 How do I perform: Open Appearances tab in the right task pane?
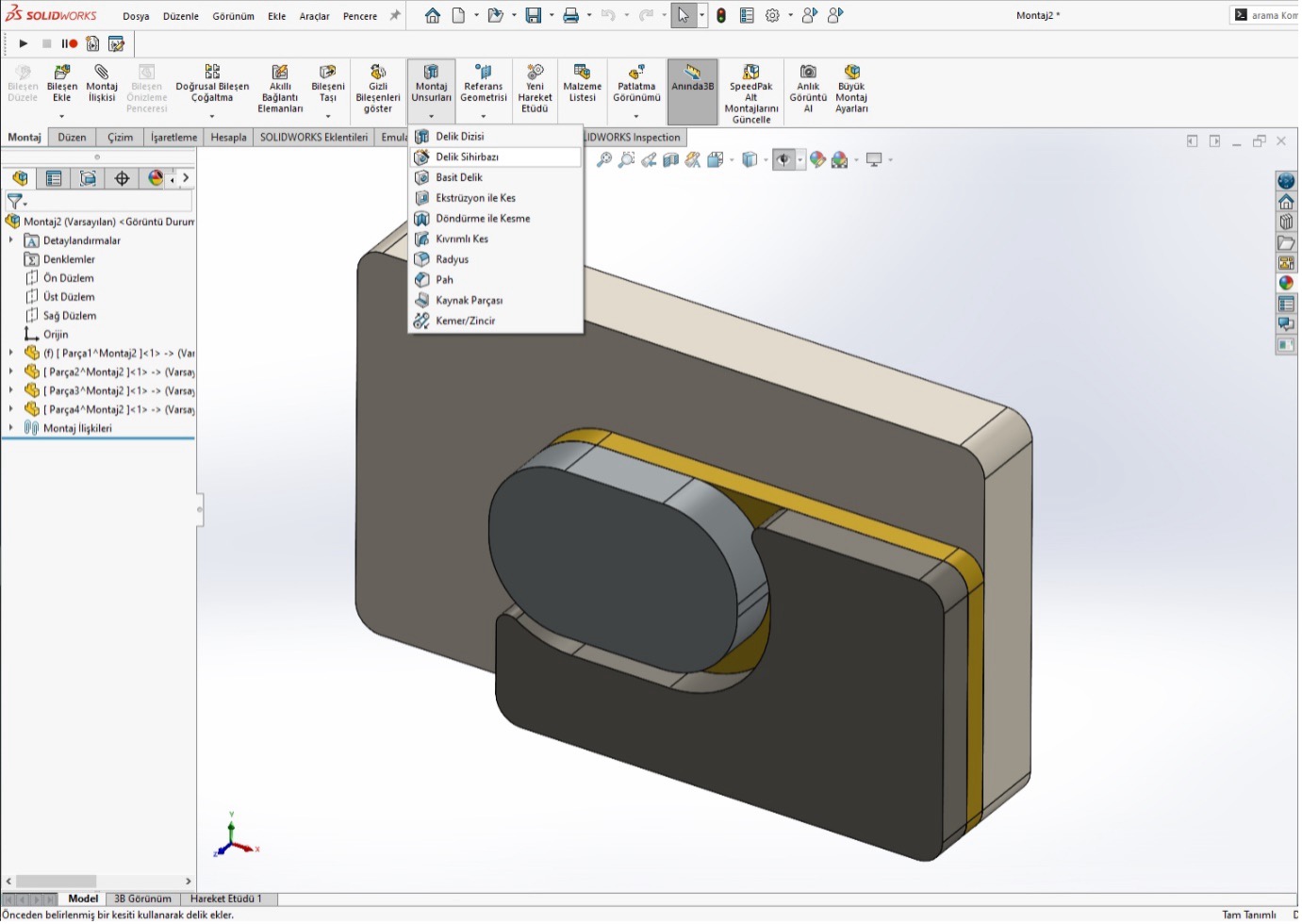pyautogui.click(x=1286, y=284)
